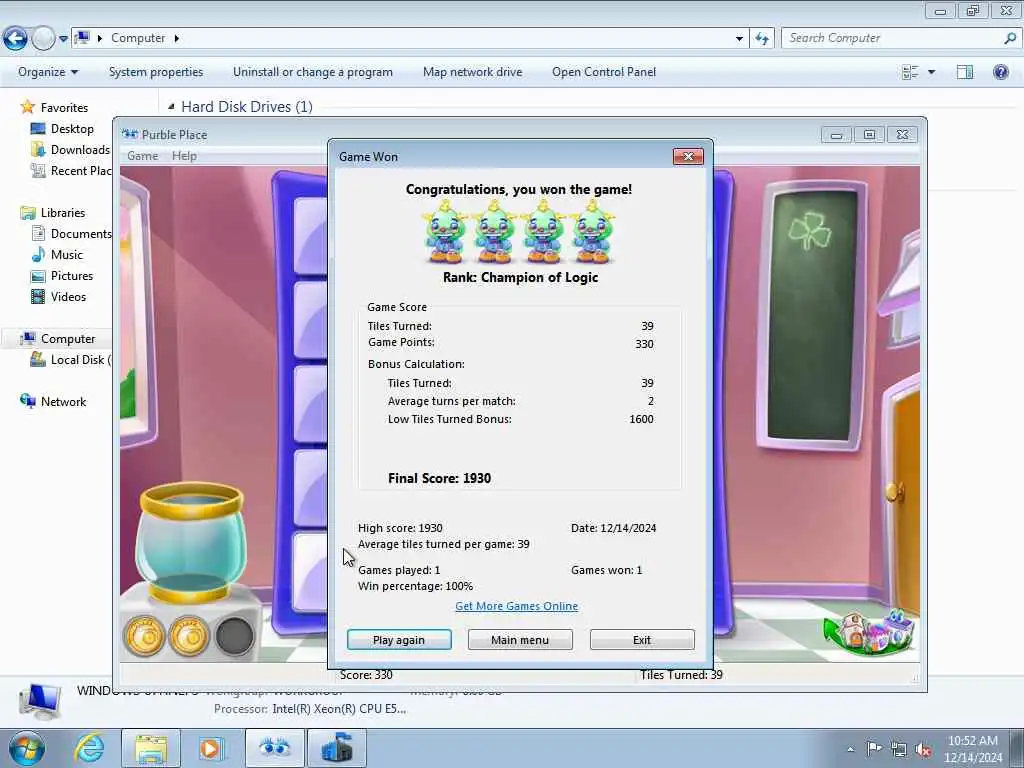Select Computer in navigation pane

[68, 338]
